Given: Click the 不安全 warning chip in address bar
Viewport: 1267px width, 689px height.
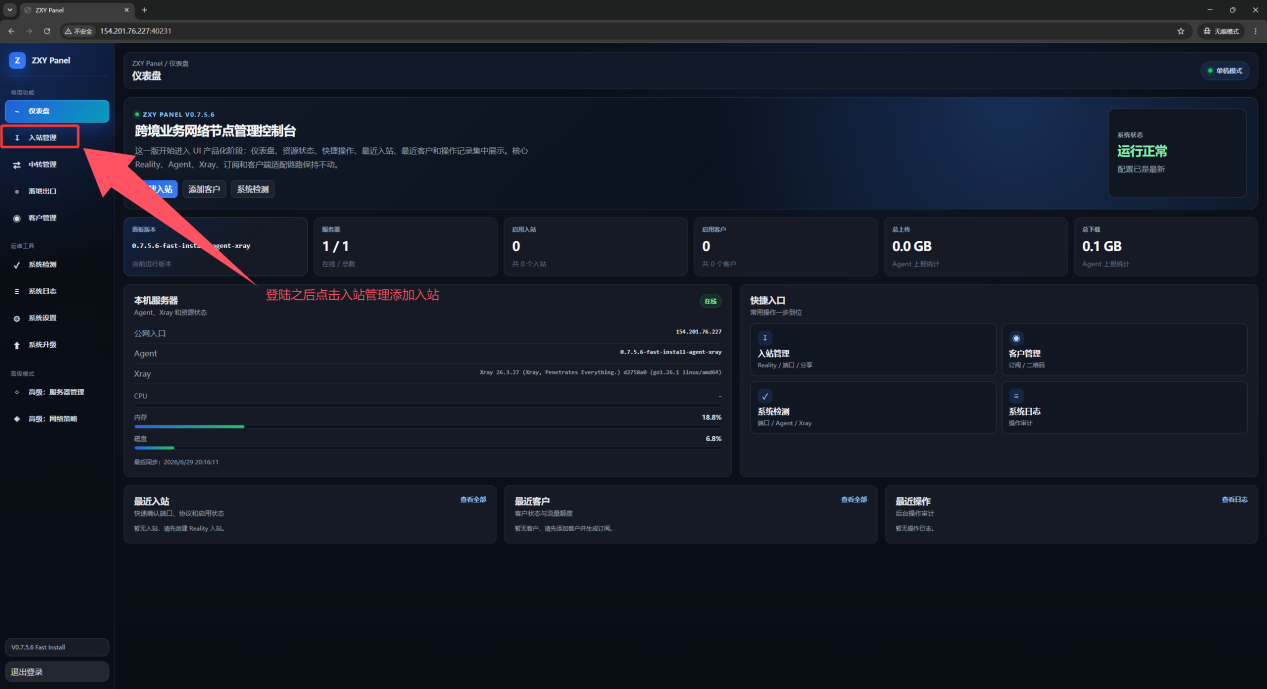Looking at the screenshot, I should 79,31.
